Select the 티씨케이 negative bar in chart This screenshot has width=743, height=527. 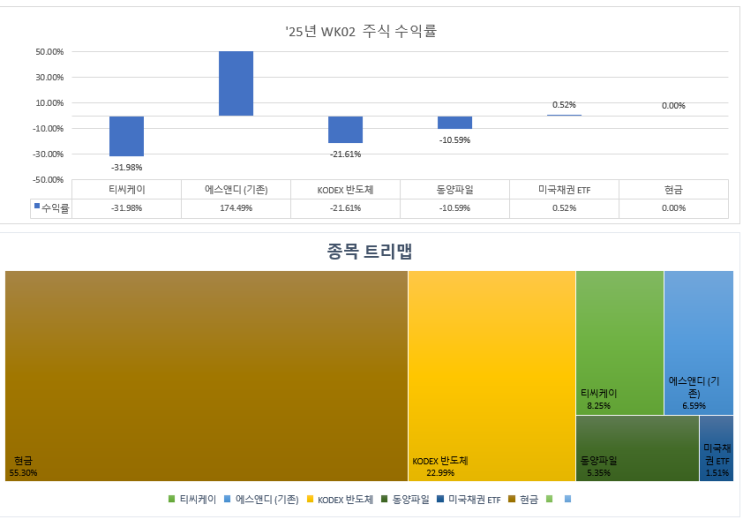tap(127, 136)
